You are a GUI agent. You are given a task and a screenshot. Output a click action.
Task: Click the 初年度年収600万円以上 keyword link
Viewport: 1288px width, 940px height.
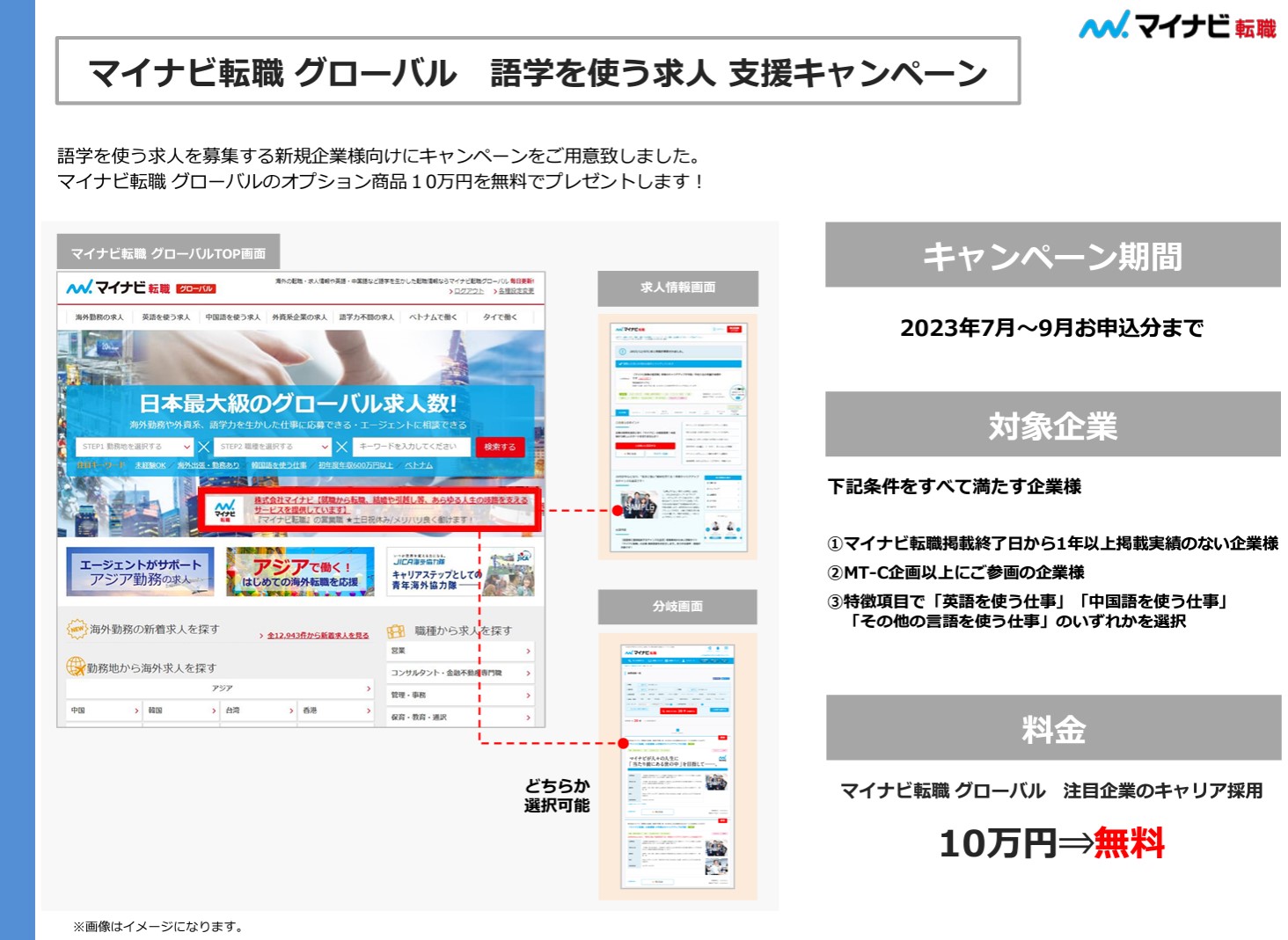(355, 465)
